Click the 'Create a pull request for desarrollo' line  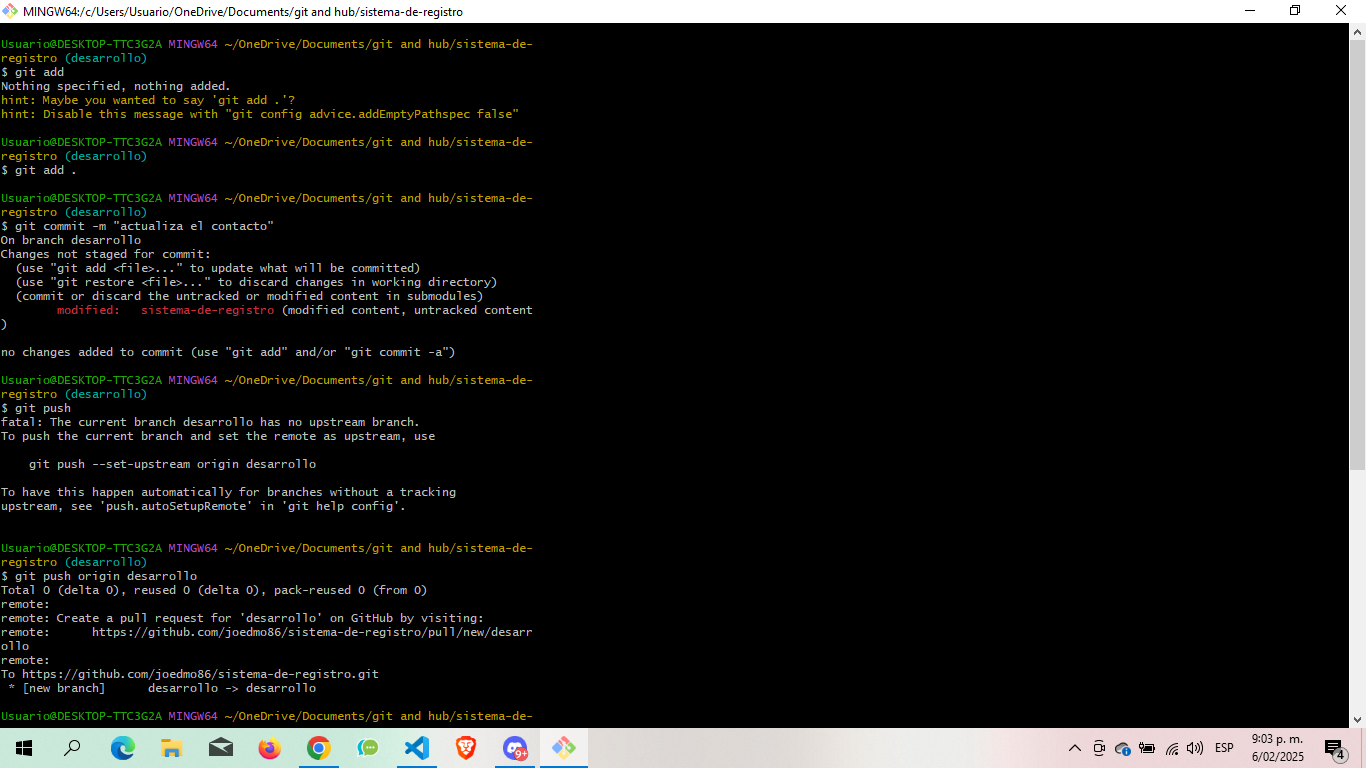(242, 618)
